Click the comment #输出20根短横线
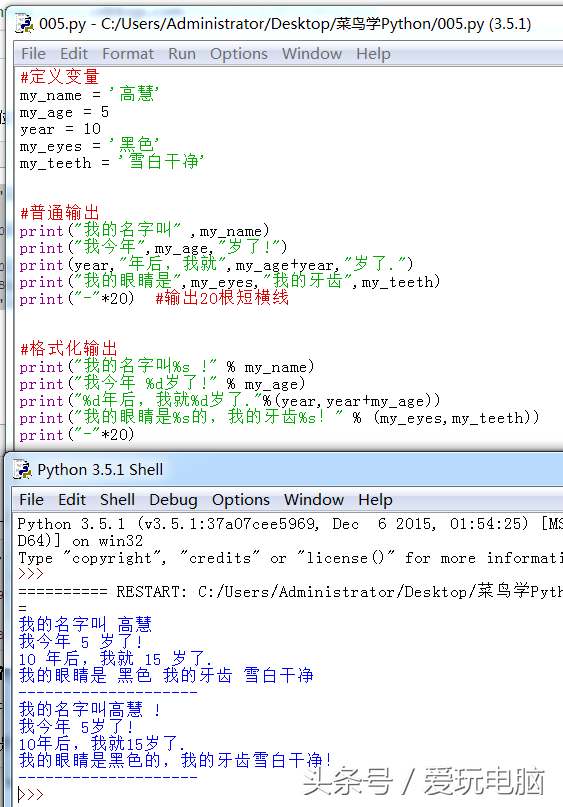Image resolution: width=563 pixels, height=807 pixels. [x=222, y=297]
